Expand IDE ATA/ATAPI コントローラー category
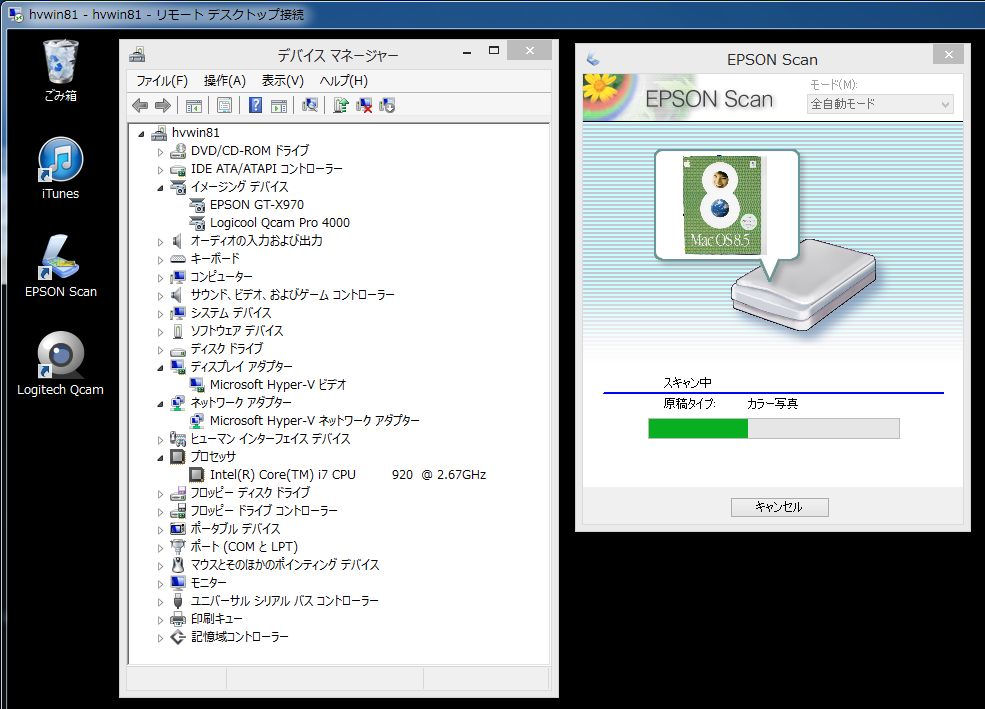The height and width of the screenshot is (709, 985). tap(160, 170)
